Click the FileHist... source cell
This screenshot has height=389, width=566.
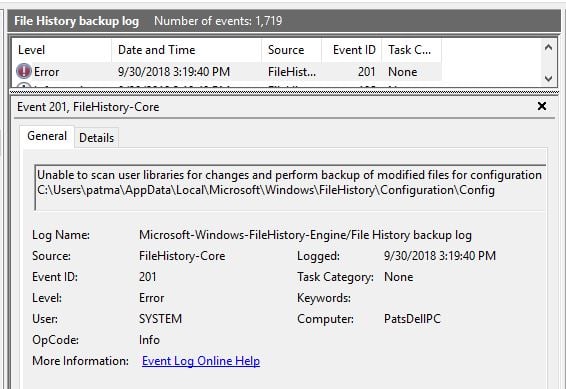pyautogui.click(x=292, y=72)
